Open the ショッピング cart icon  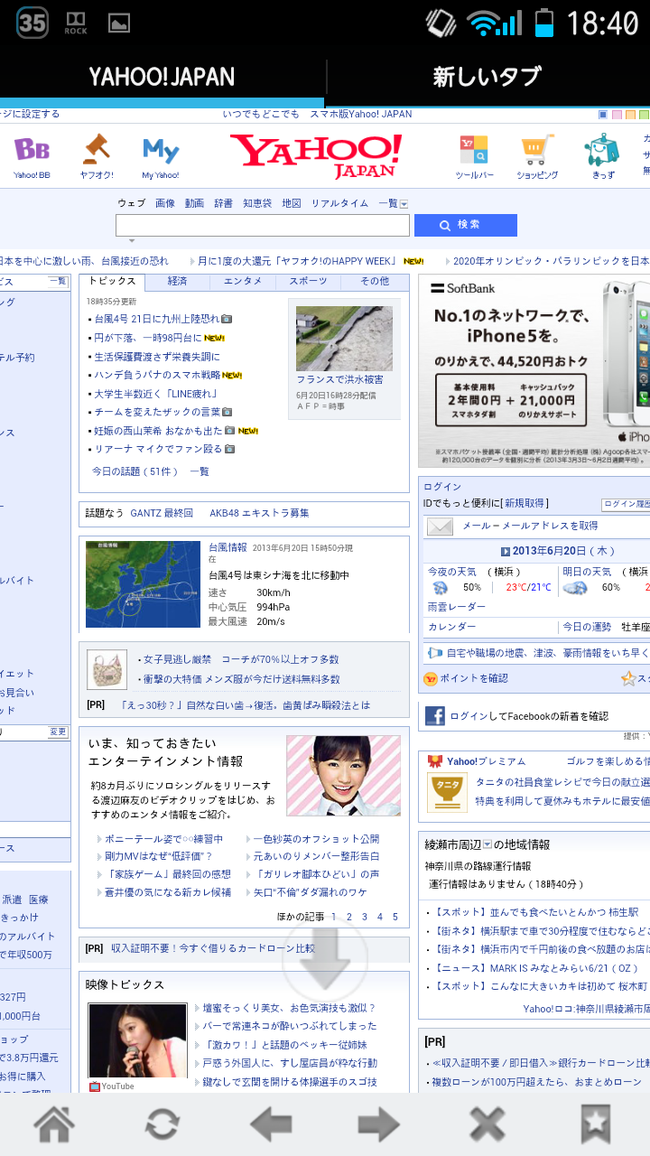(537, 157)
